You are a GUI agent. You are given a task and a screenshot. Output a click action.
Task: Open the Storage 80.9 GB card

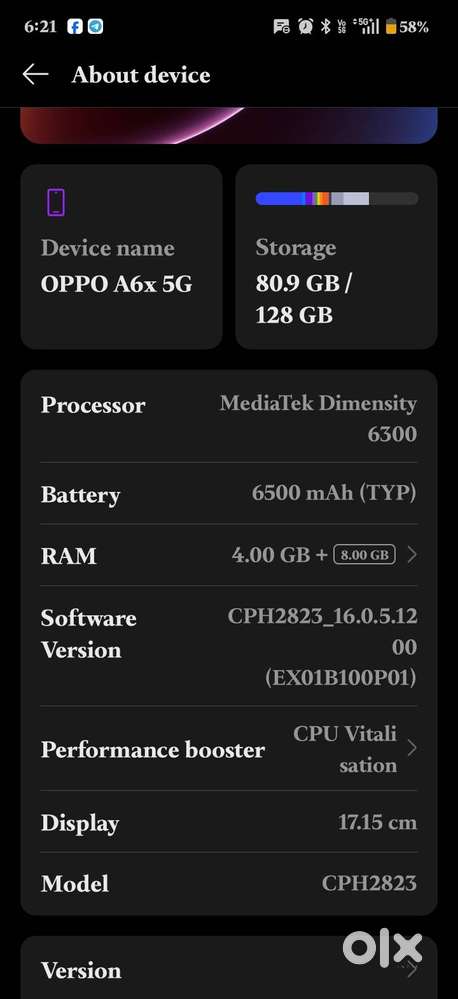tap(336, 257)
